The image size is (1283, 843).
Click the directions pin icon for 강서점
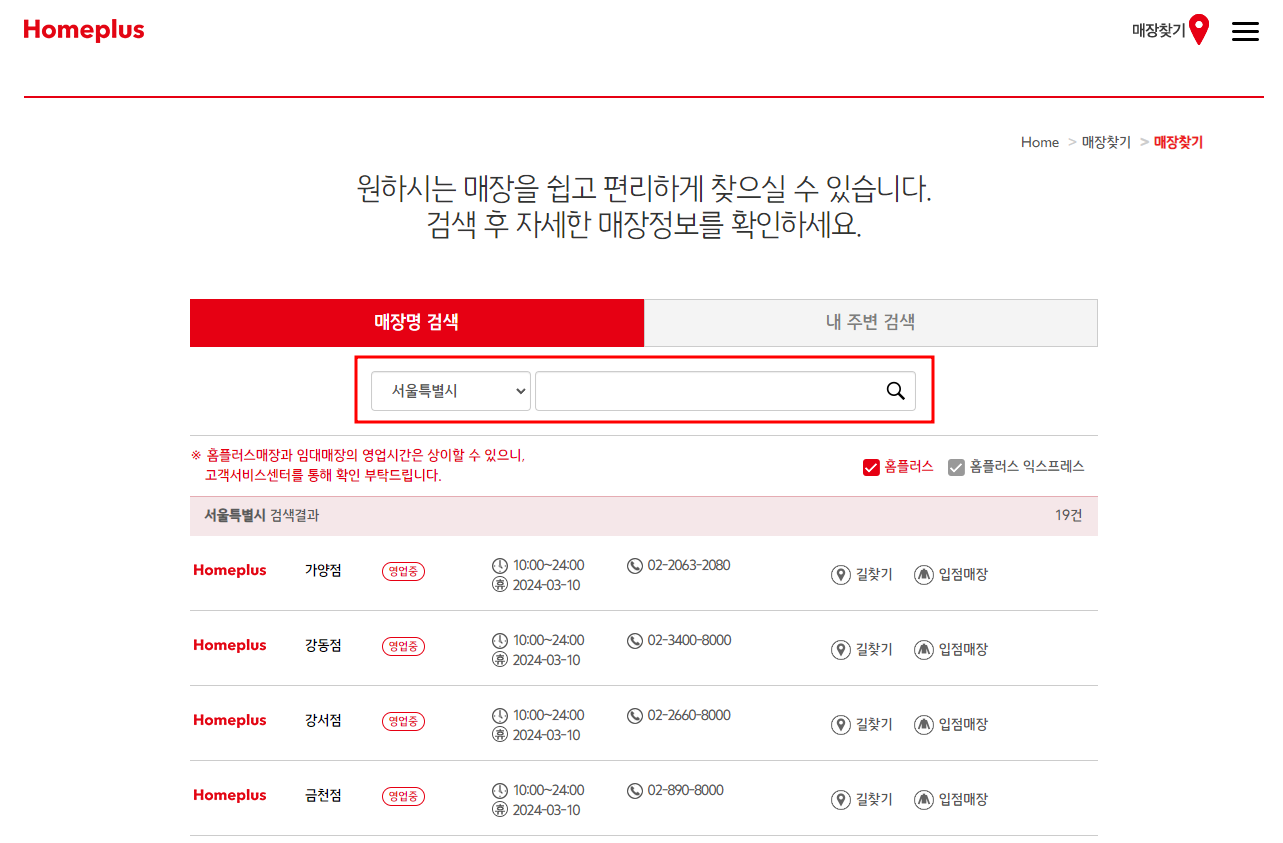(x=841, y=725)
